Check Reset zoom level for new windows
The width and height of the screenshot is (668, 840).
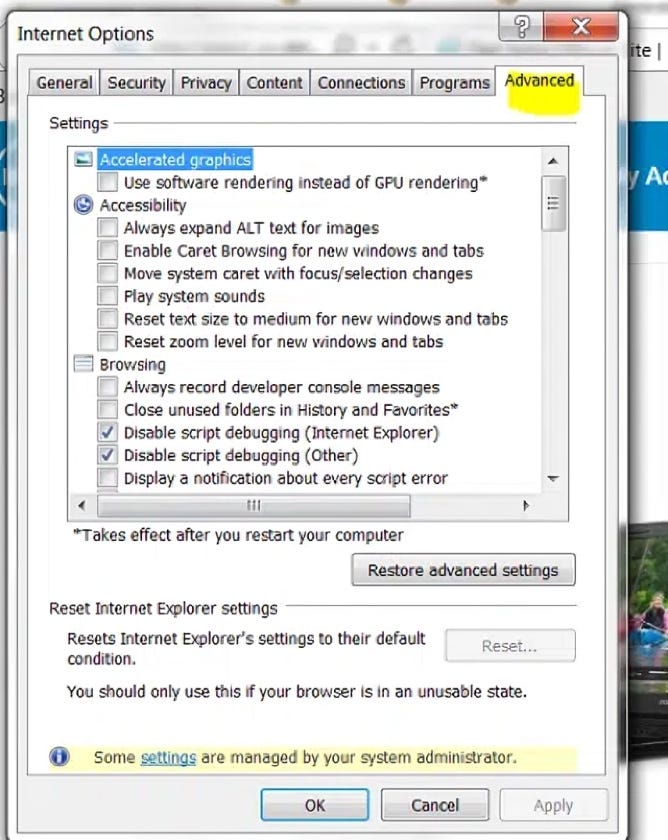107,341
